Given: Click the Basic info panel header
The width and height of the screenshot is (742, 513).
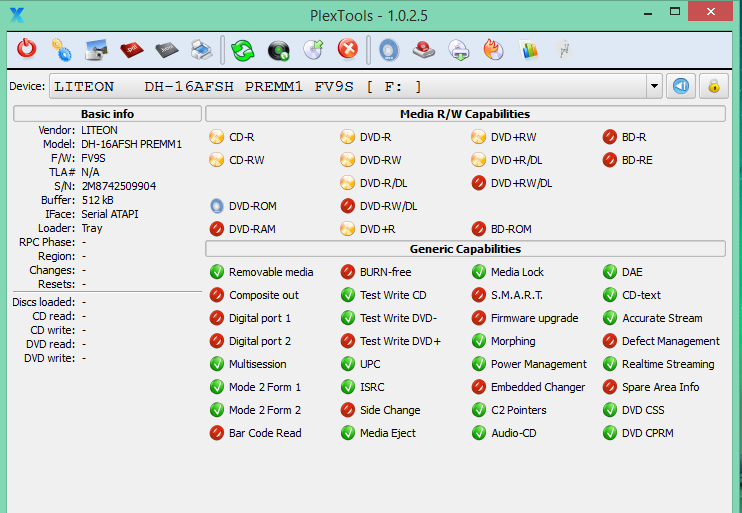Looking at the screenshot, I should 107,114.
